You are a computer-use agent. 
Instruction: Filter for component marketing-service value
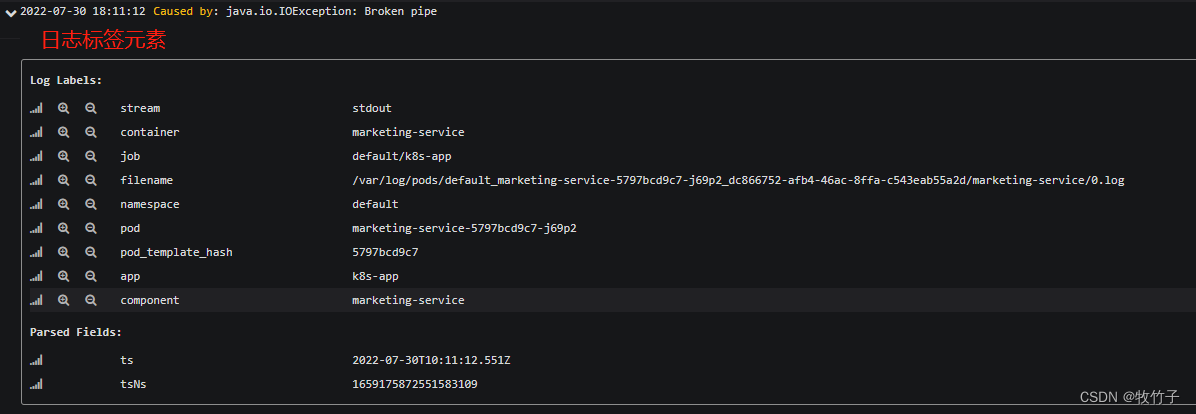coord(63,300)
